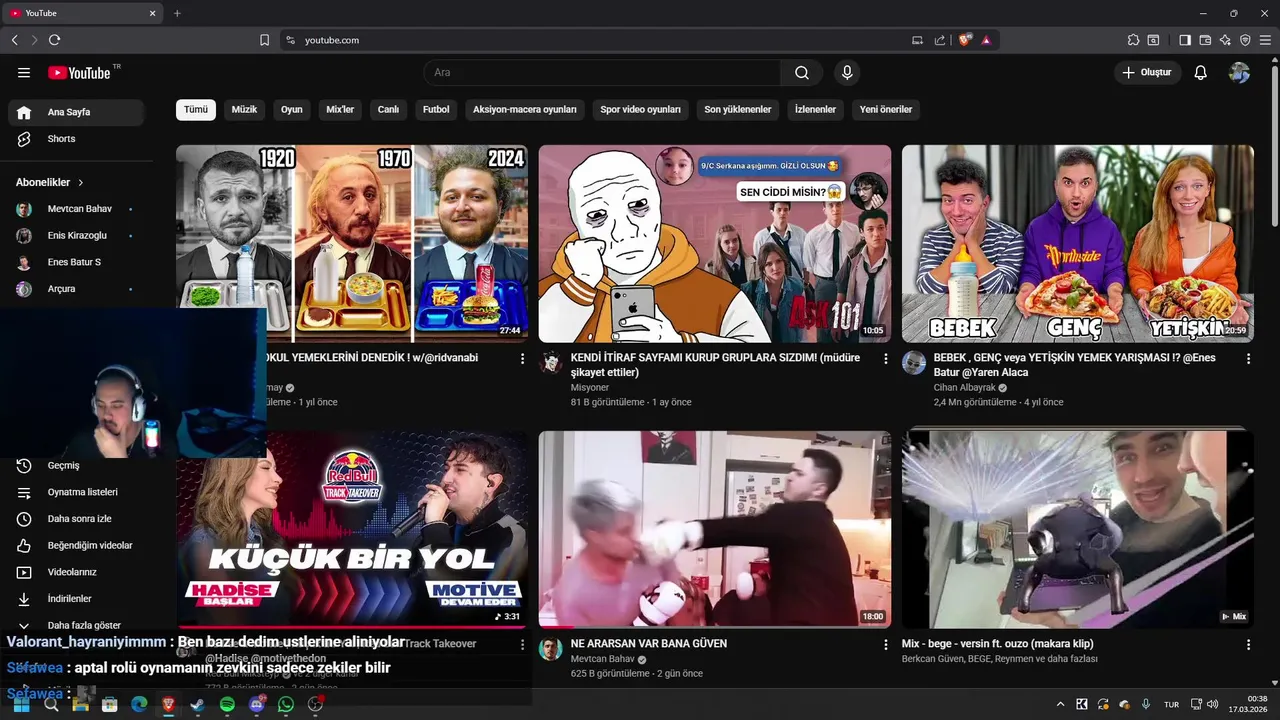Open the Brave Wallet icon
1280x720 pixels.
pyautogui.click(x=1205, y=40)
